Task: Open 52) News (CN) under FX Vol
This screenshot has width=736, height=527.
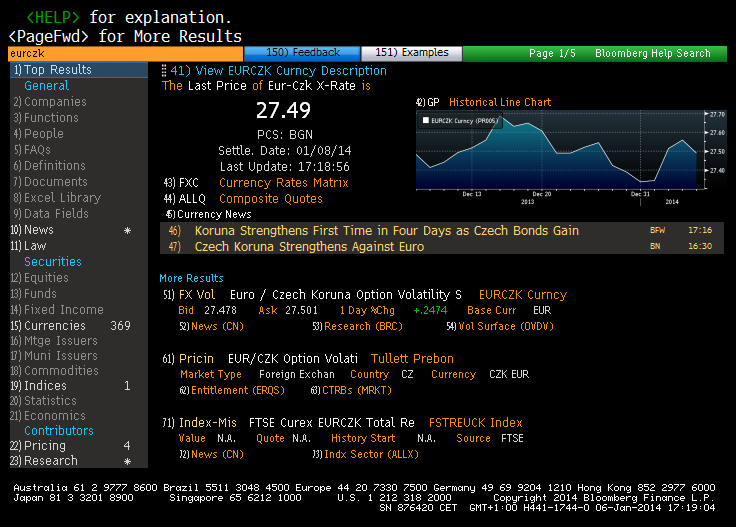Action: (x=211, y=327)
